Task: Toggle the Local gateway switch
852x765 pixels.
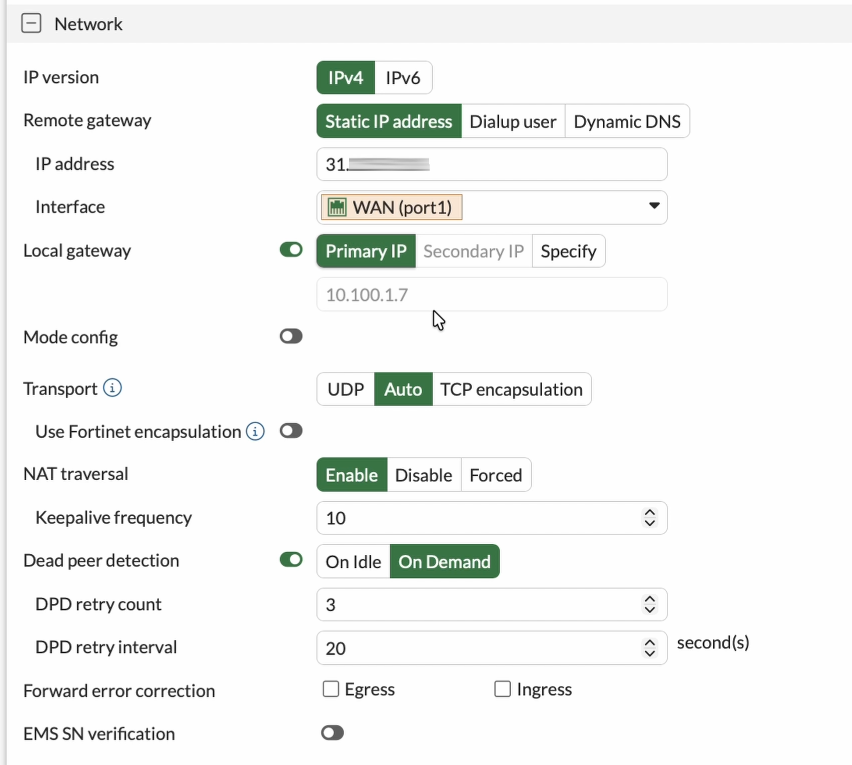Action: click(291, 250)
